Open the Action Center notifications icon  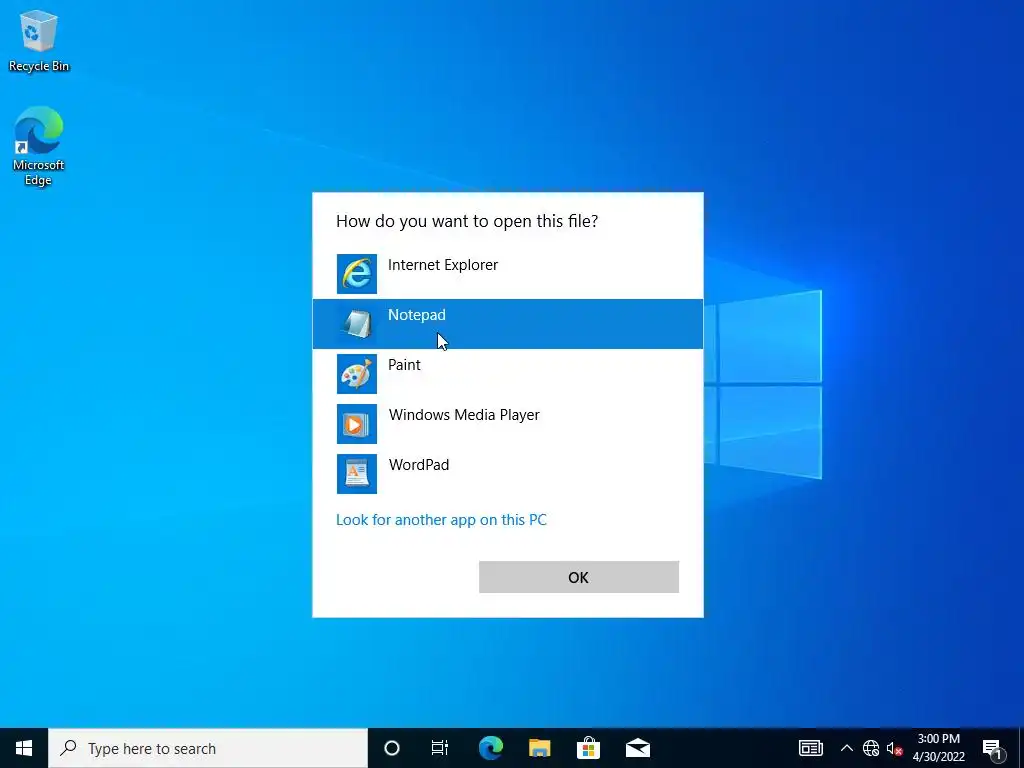(x=993, y=748)
